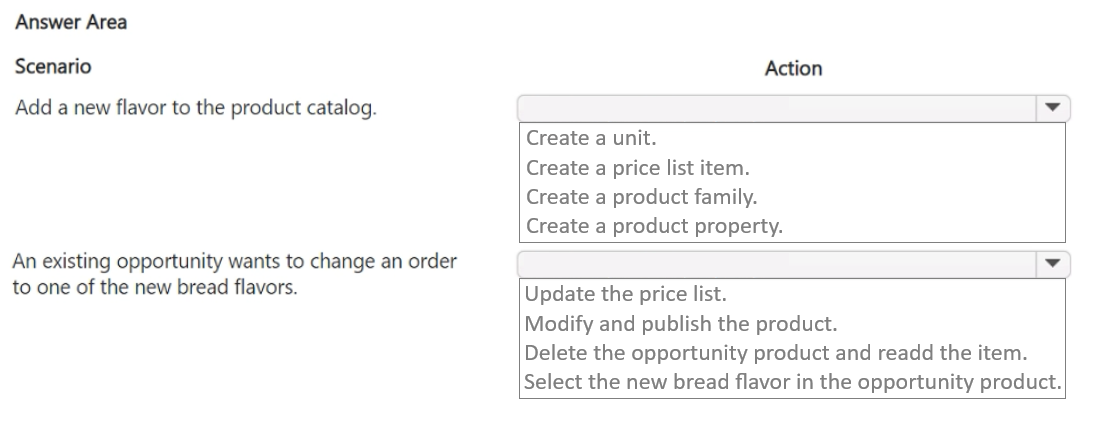Open the combo box for existing opportunity scenario
The height and width of the screenshot is (421, 1094).
(780, 264)
